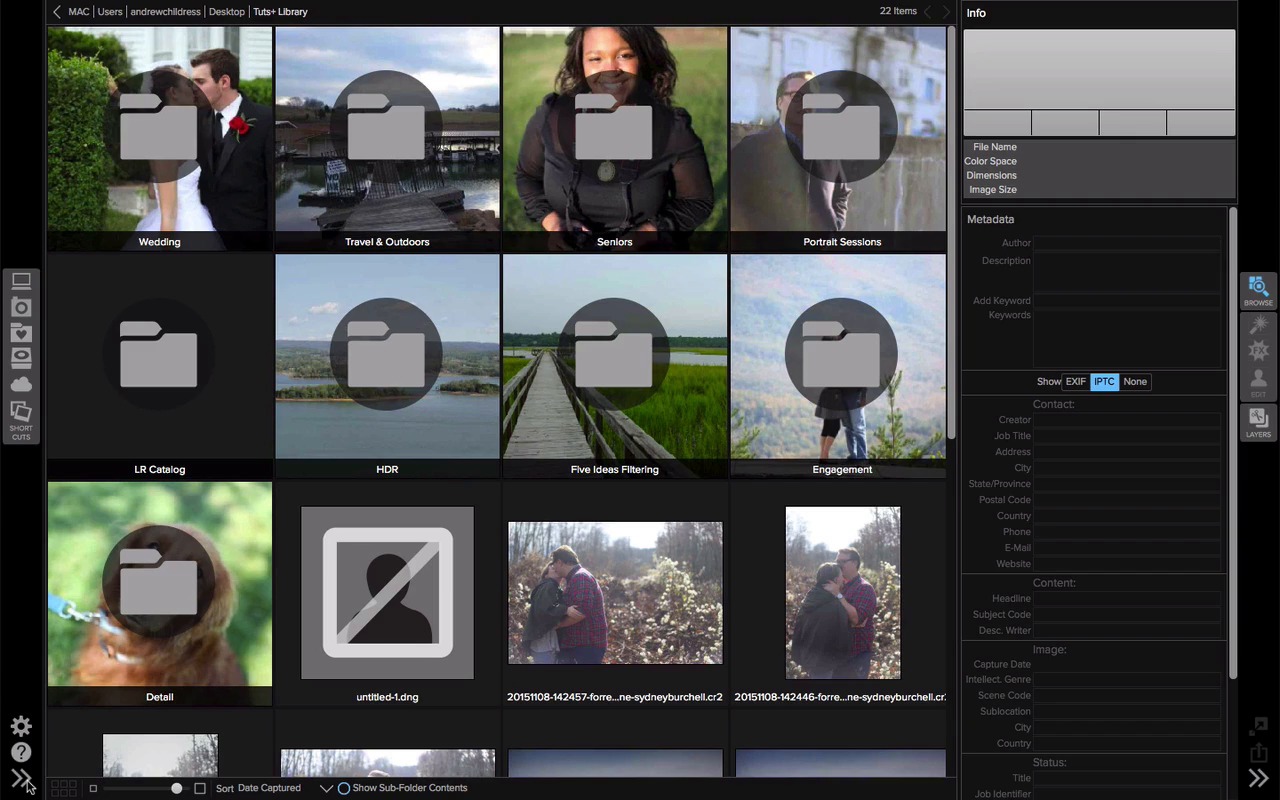Open the Seniors folder

click(615, 138)
